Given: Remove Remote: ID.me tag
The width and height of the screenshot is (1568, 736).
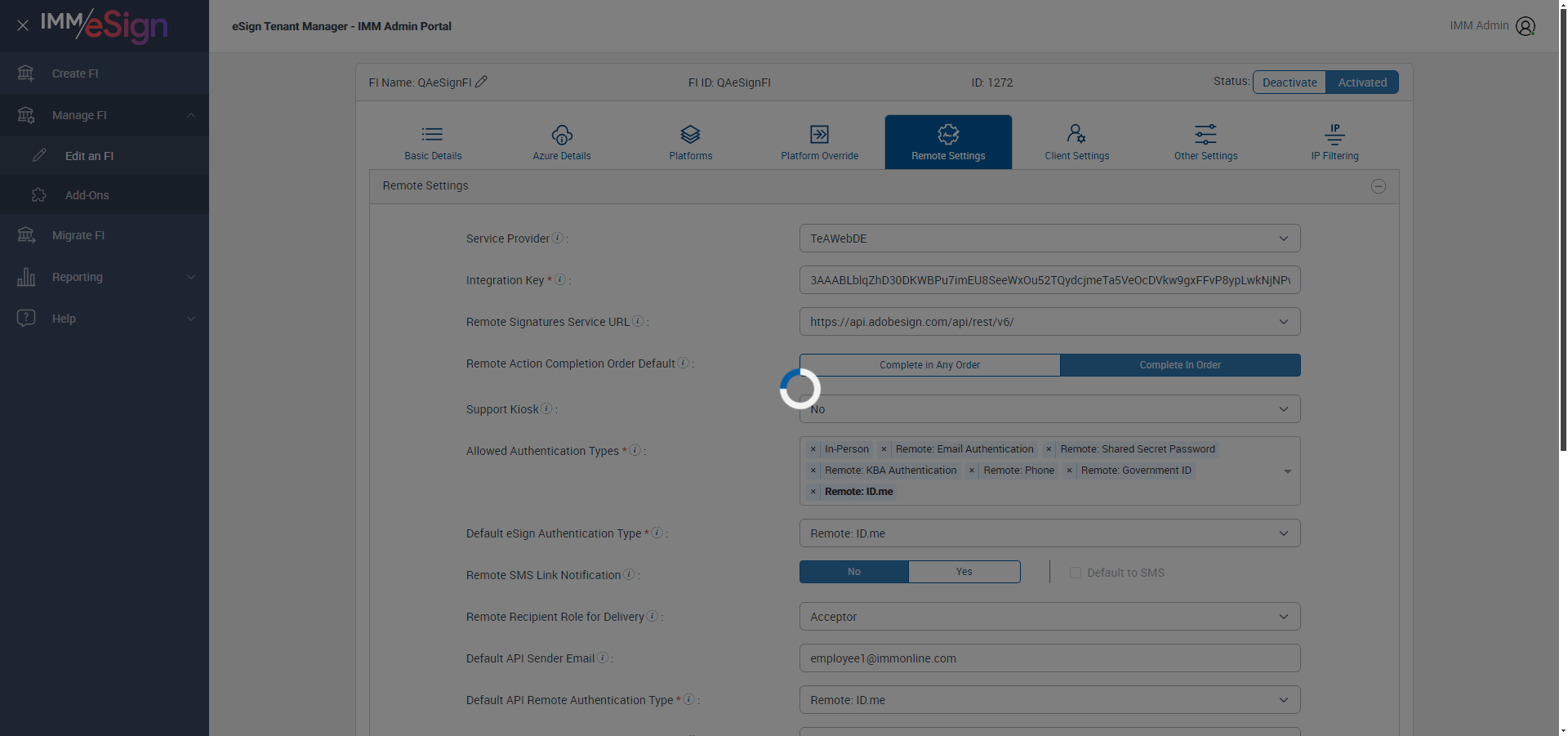Looking at the screenshot, I should [x=813, y=492].
